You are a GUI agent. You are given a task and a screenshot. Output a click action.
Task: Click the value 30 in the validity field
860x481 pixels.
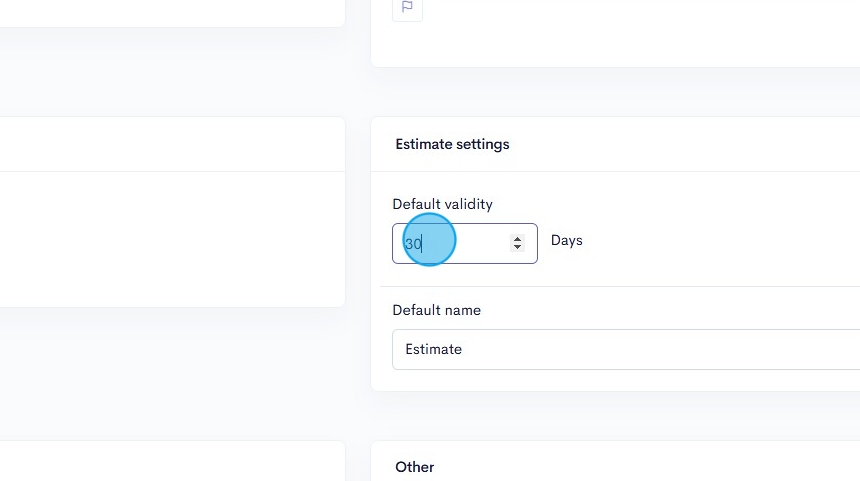click(413, 243)
